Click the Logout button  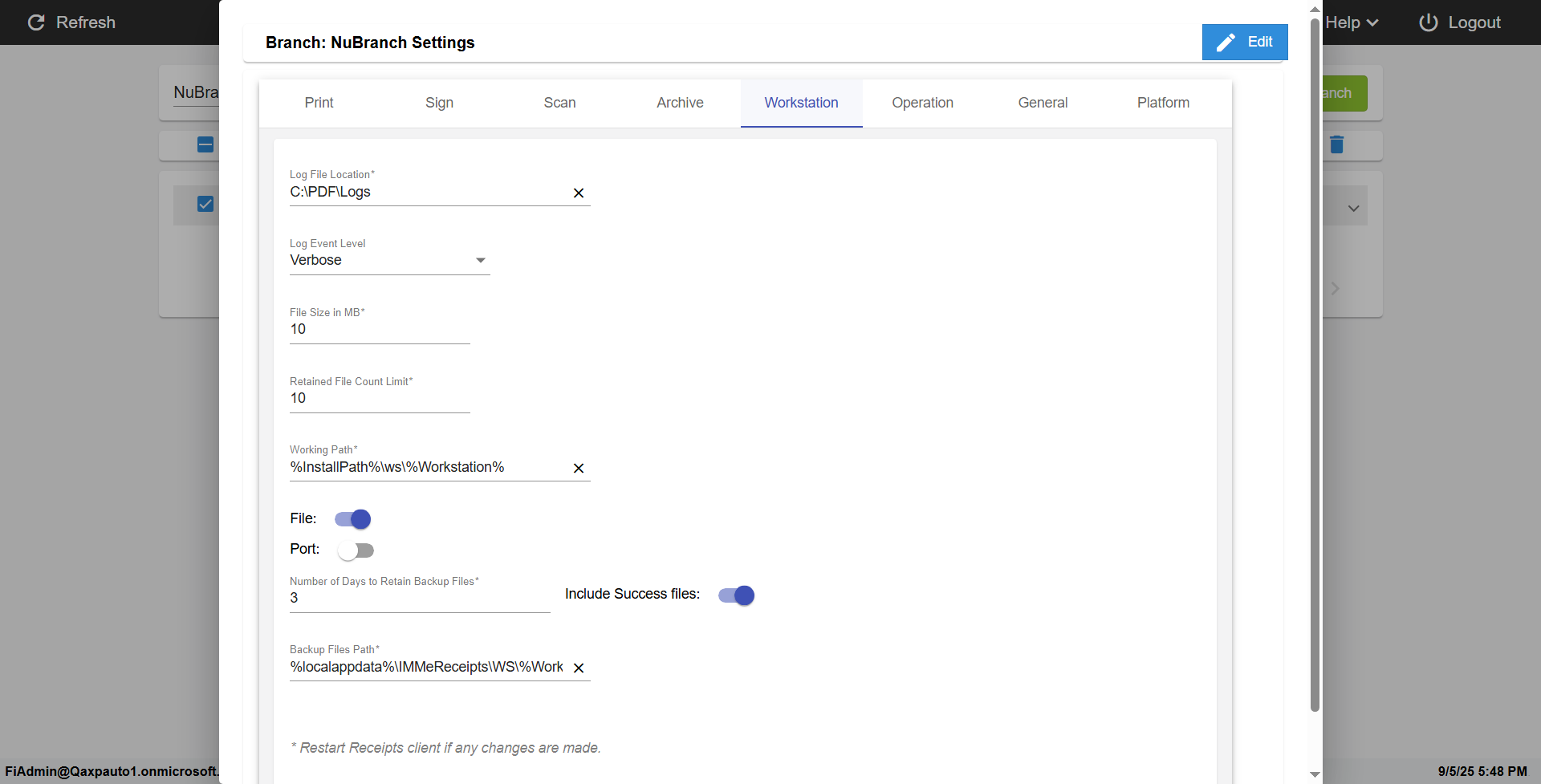point(1474,22)
